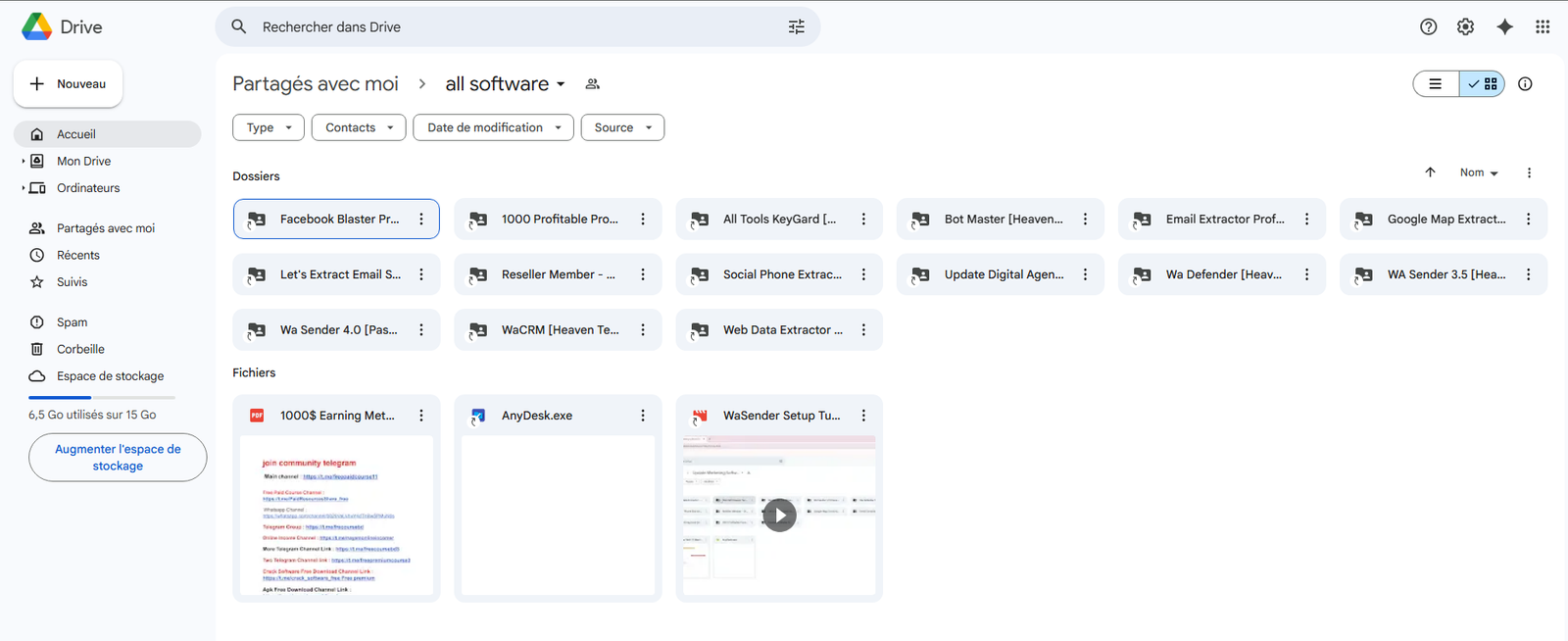Open more actions for Google Map Extract folder
This screenshot has height=641, width=1568.
[x=1528, y=220]
